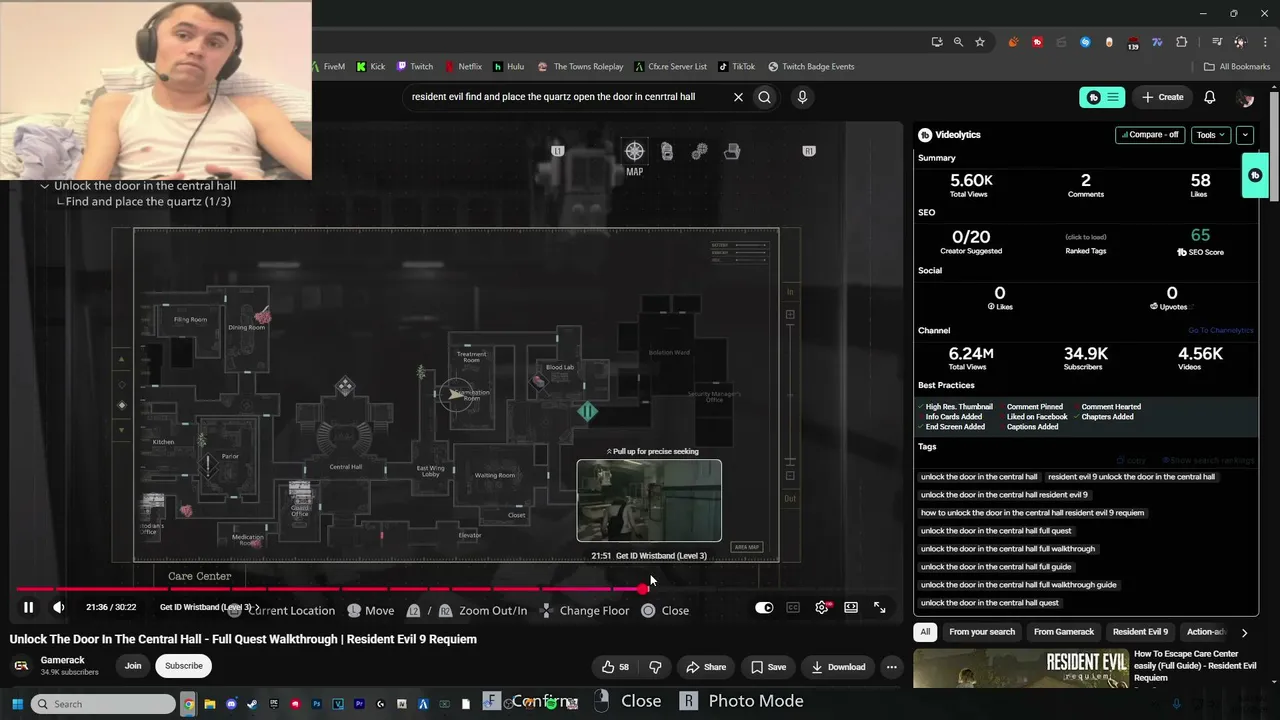Toggle Compare off button in Videolytics
This screenshot has height=720, width=1280.
pos(1151,135)
